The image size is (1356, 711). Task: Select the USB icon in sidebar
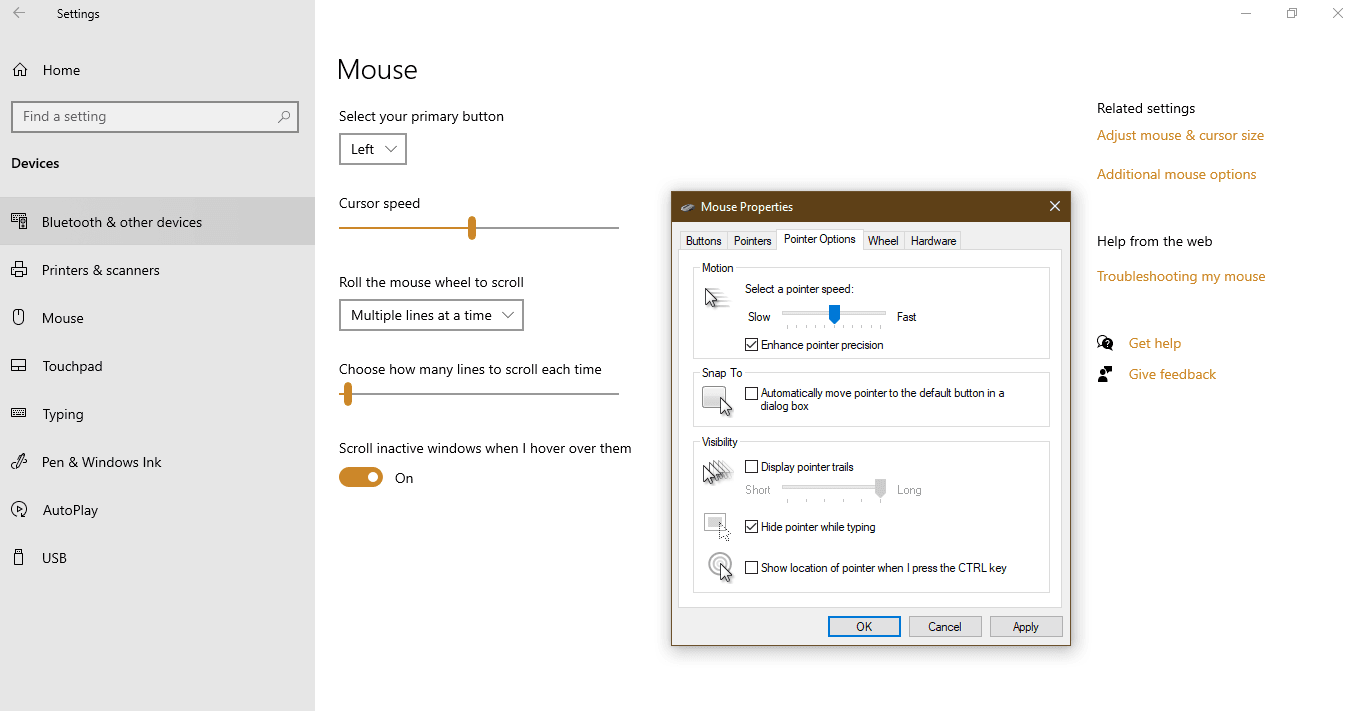click(20, 558)
